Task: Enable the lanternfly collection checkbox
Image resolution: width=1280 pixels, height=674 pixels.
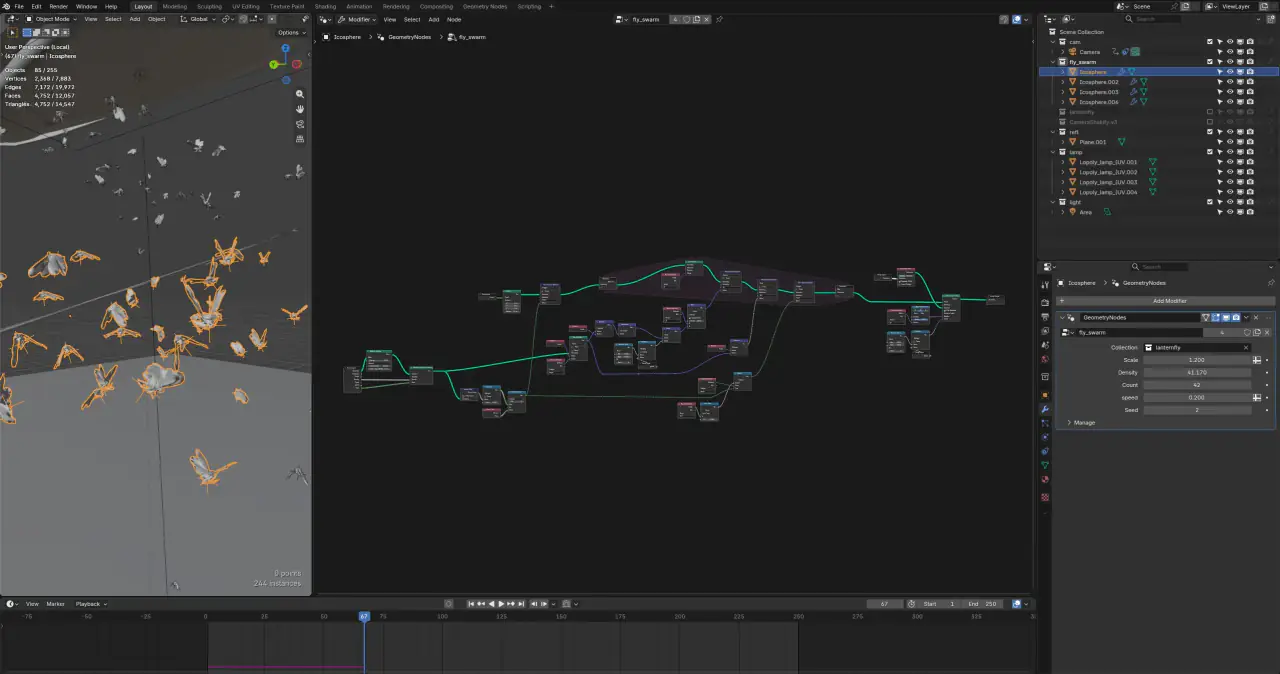Action: pos(1210,112)
